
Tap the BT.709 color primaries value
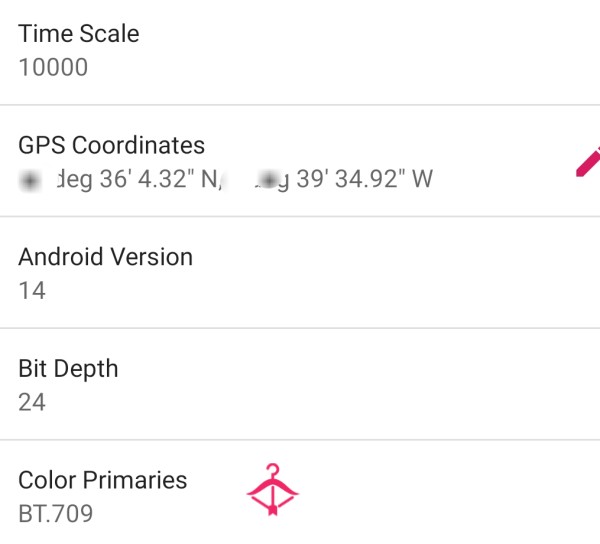tap(56, 514)
